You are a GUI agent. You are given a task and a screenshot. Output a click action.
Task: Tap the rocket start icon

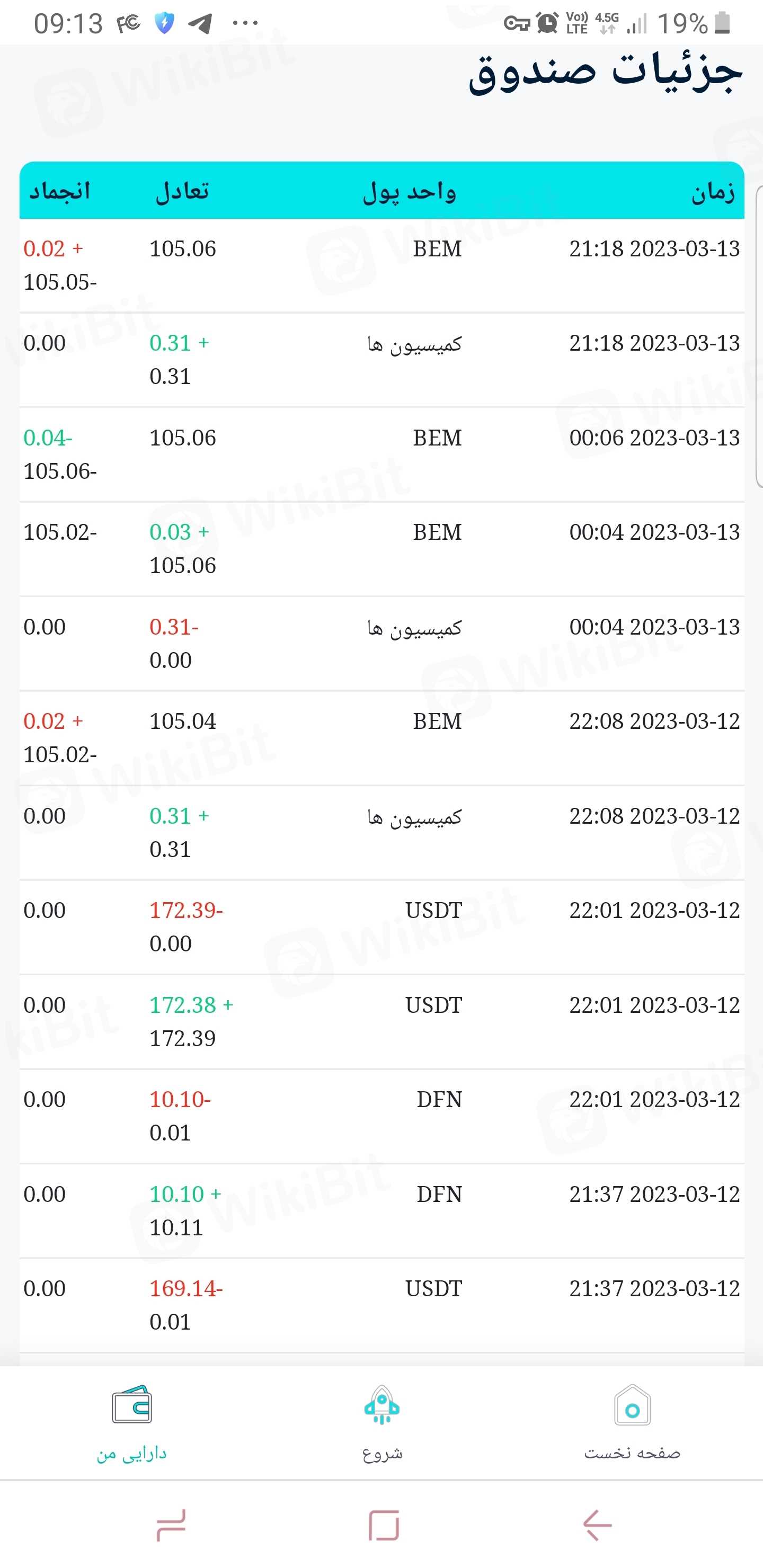[x=382, y=1405]
